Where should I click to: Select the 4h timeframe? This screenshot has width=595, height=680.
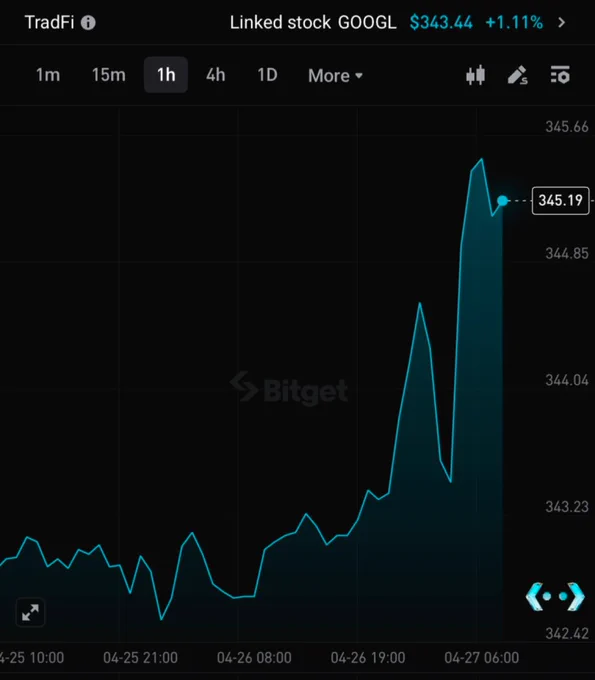216,75
